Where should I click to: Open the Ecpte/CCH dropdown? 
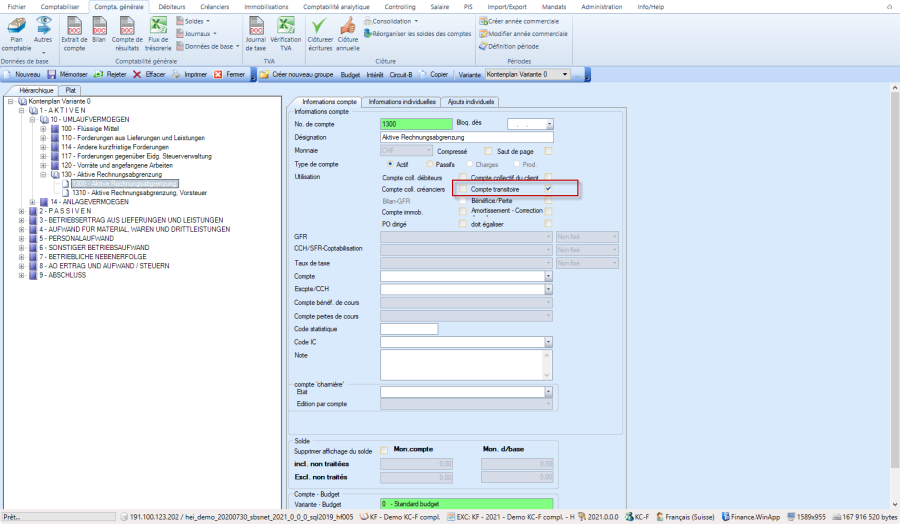(x=548, y=289)
